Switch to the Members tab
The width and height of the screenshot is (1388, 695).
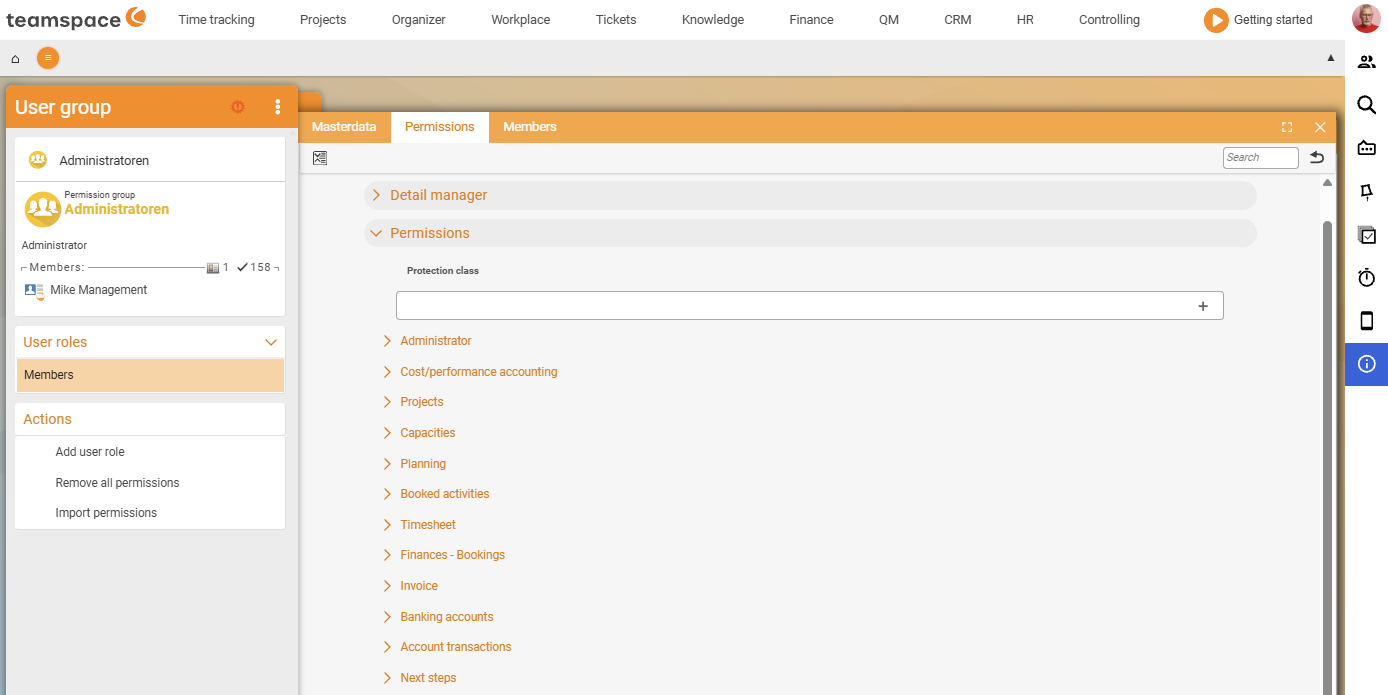(530, 127)
